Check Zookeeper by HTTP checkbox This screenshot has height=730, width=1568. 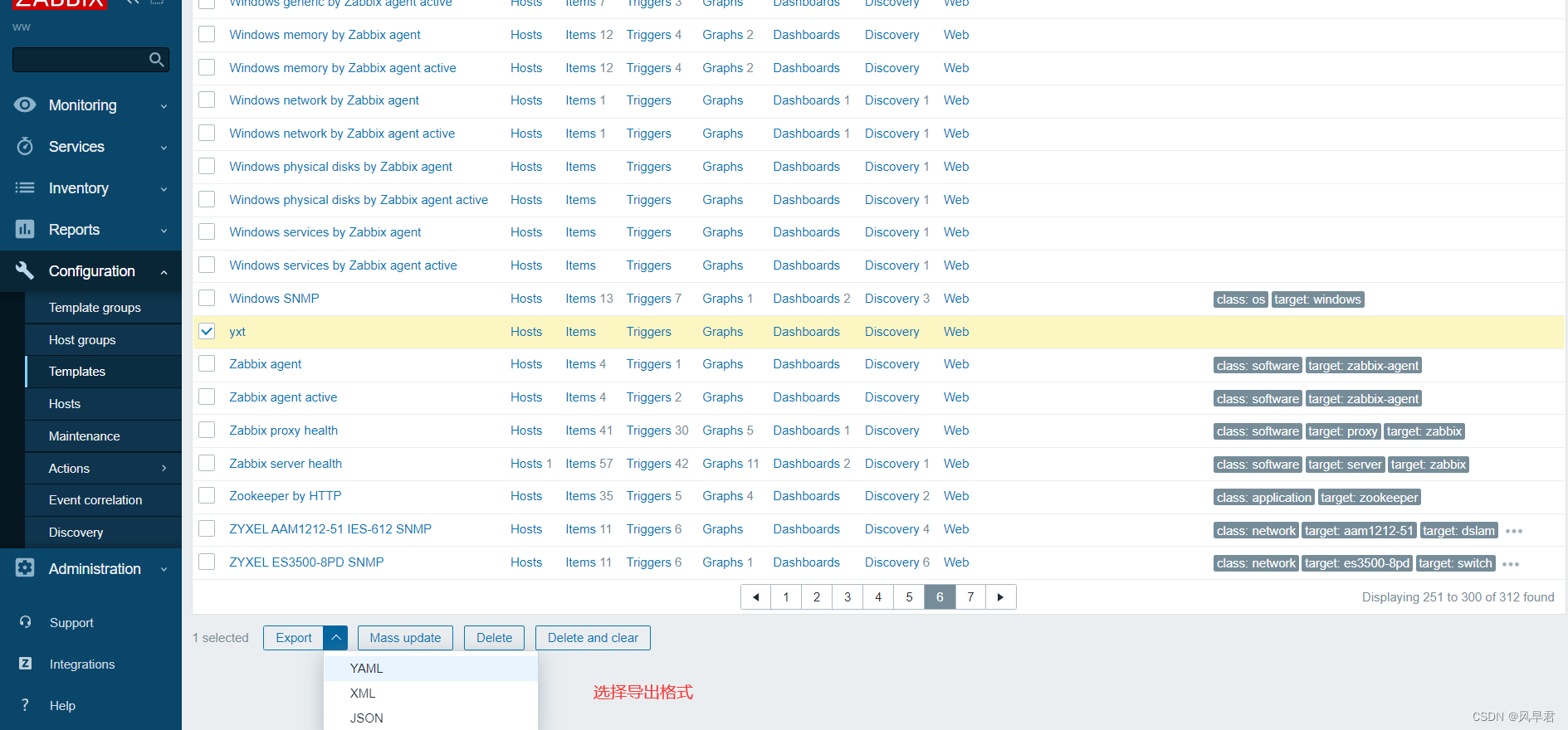click(207, 495)
